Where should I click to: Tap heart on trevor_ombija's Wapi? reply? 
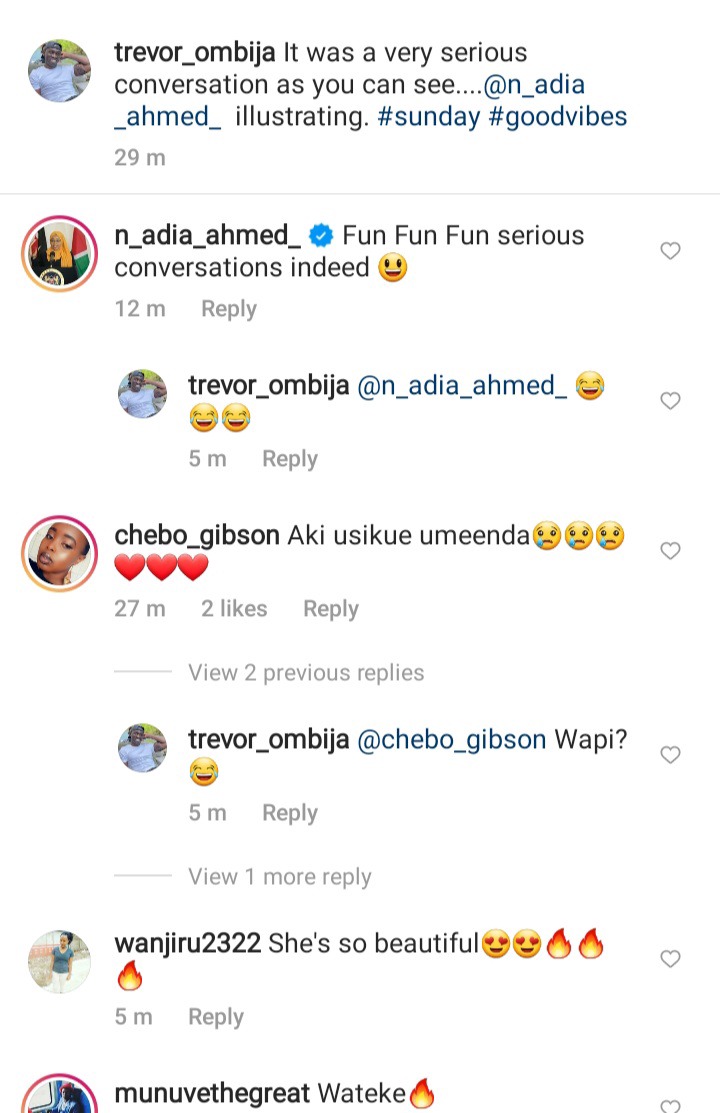(670, 755)
